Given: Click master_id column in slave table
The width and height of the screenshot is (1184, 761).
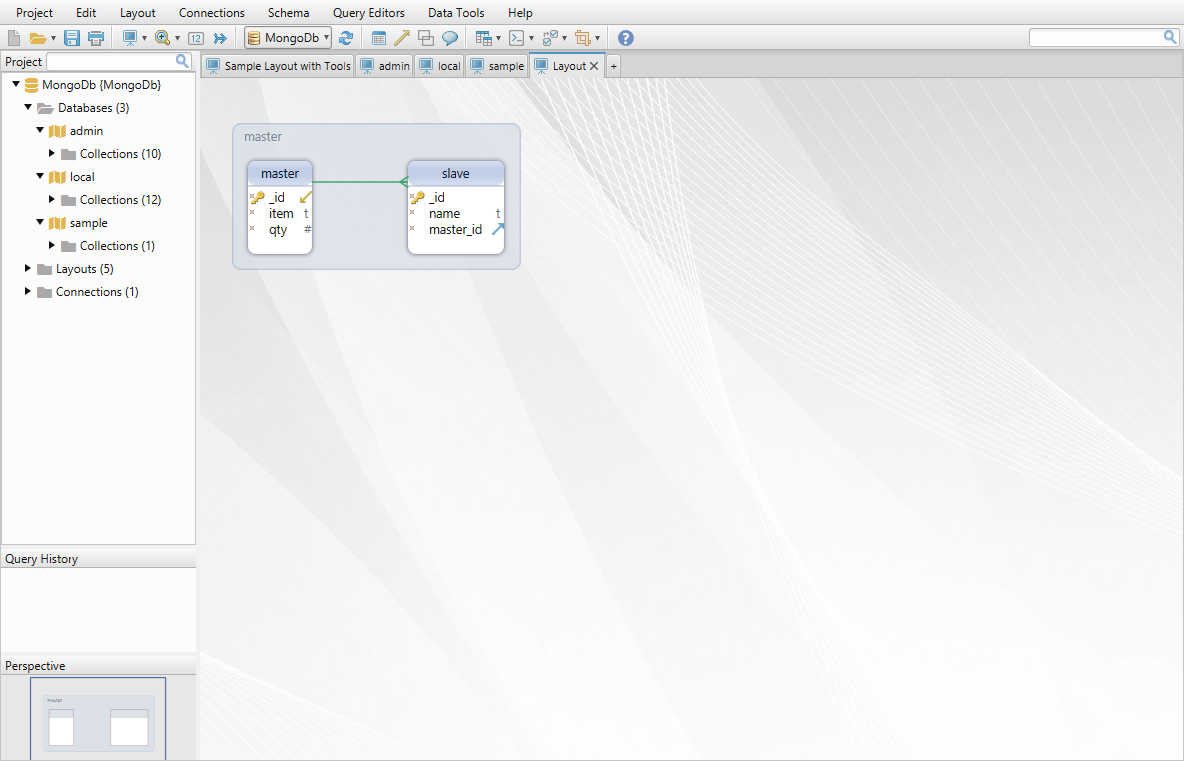Looking at the screenshot, I should (x=455, y=230).
